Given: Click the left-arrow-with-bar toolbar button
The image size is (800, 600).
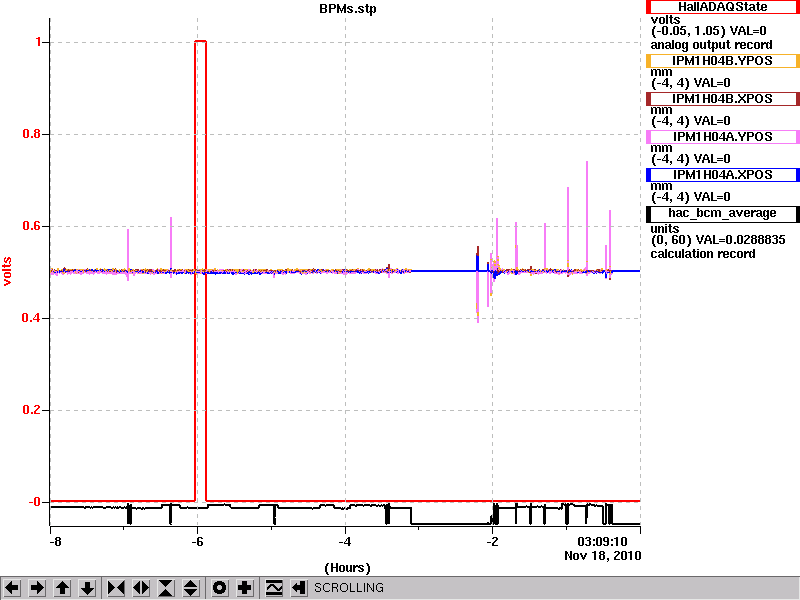Looking at the screenshot, I should click(299, 588).
